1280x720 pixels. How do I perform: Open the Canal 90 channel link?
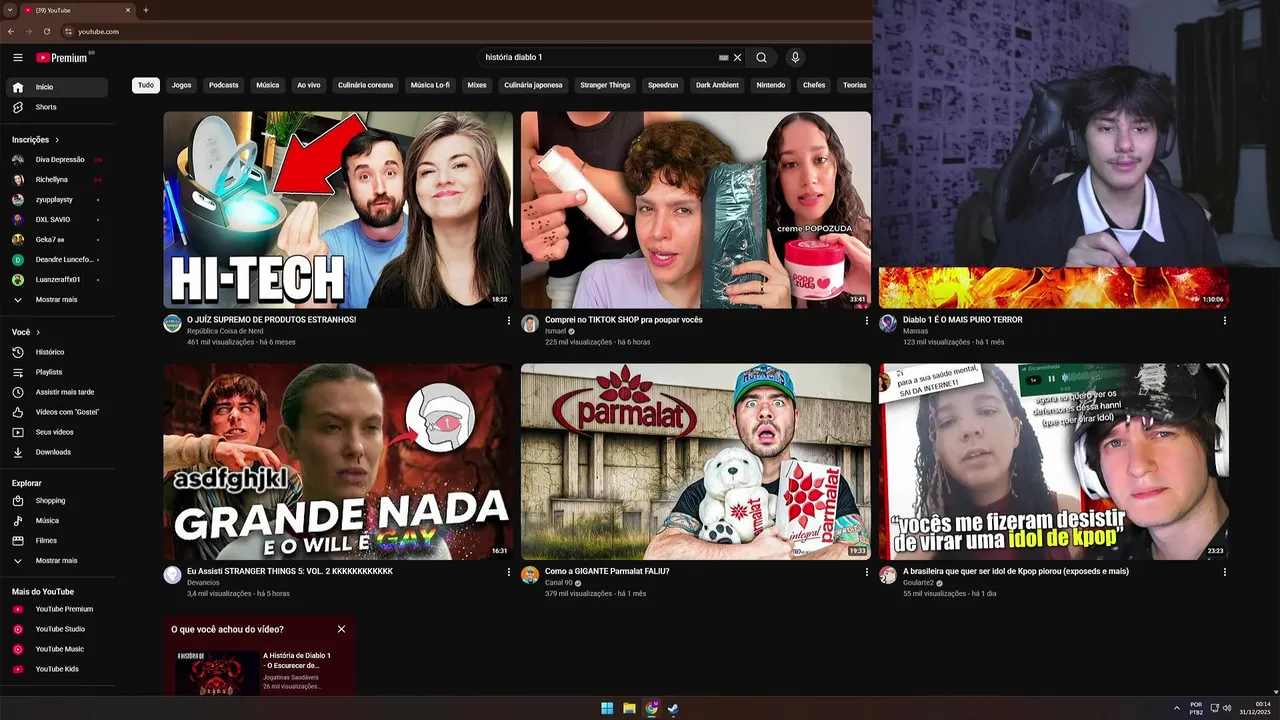pyautogui.click(x=559, y=582)
